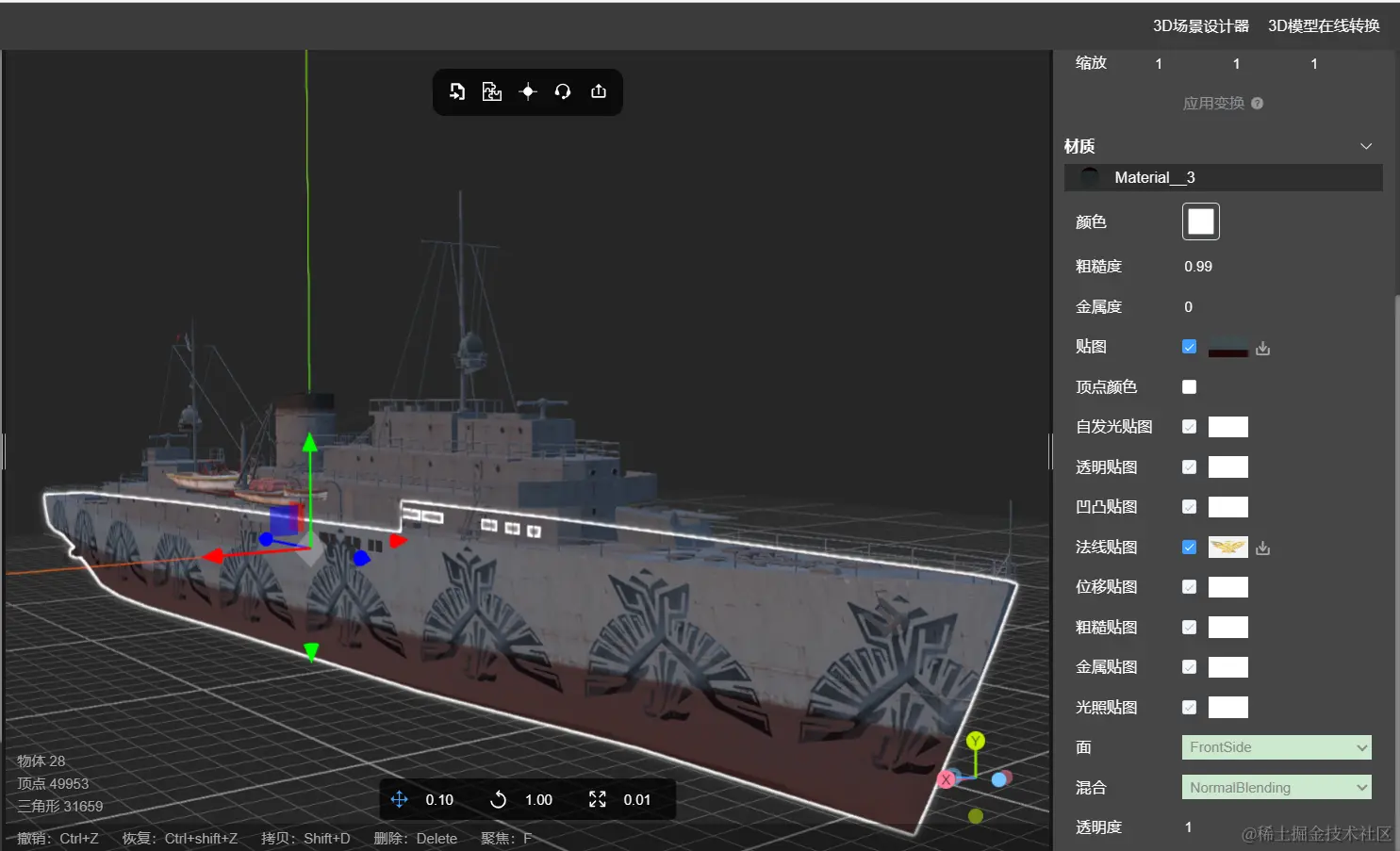Toggle the 法线贴图 checkbox
The height and width of the screenshot is (851, 1400).
(1190, 547)
